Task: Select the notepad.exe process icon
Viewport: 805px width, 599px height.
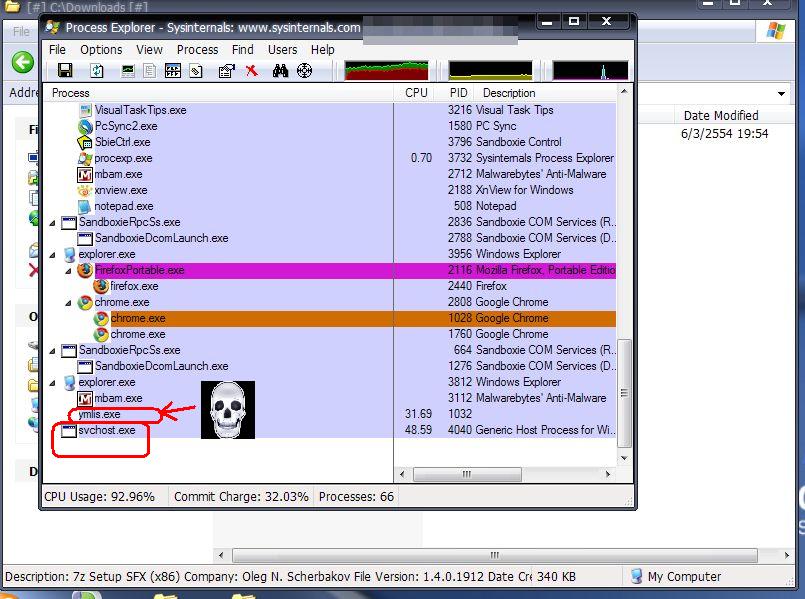Action: point(85,206)
